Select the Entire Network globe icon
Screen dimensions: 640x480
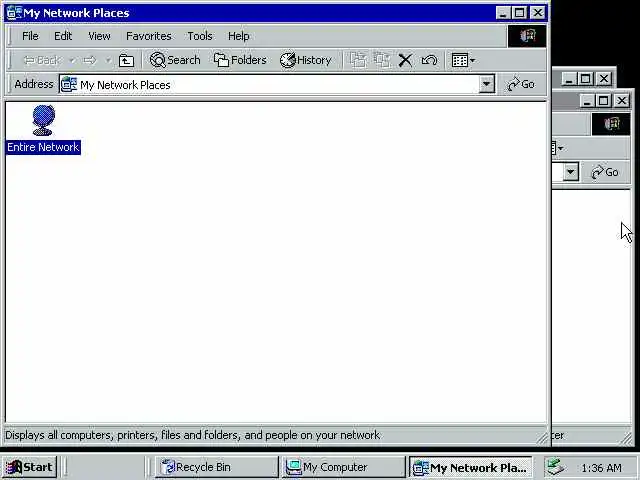tap(43, 120)
